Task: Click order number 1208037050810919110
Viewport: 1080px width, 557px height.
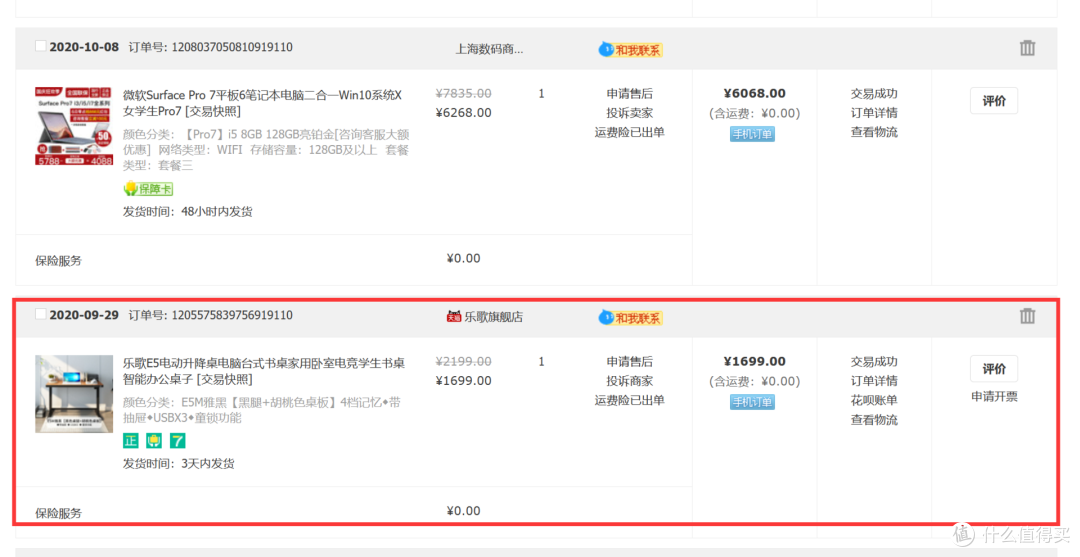Action: pos(232,47)
